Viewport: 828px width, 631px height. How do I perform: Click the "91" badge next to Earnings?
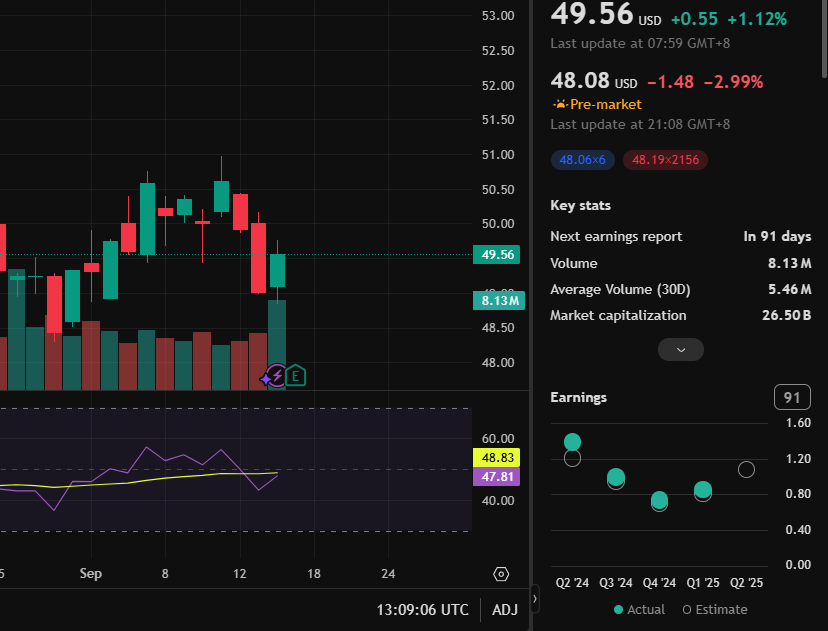click(x=792, y=397)
